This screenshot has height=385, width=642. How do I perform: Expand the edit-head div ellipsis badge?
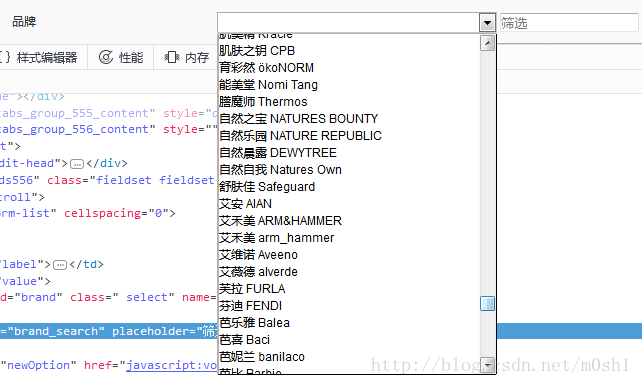77,164
